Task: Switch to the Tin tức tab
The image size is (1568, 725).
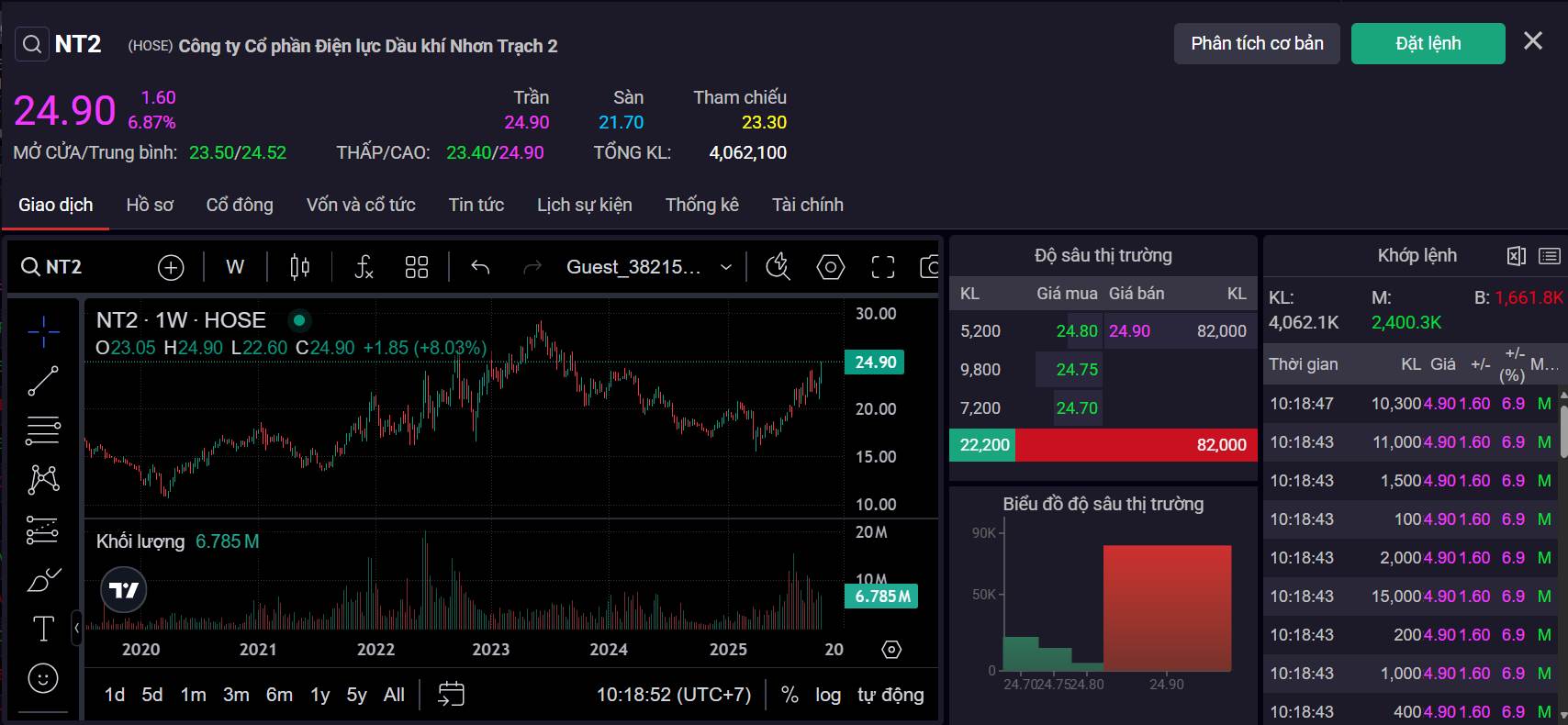Action: (476, 205)
